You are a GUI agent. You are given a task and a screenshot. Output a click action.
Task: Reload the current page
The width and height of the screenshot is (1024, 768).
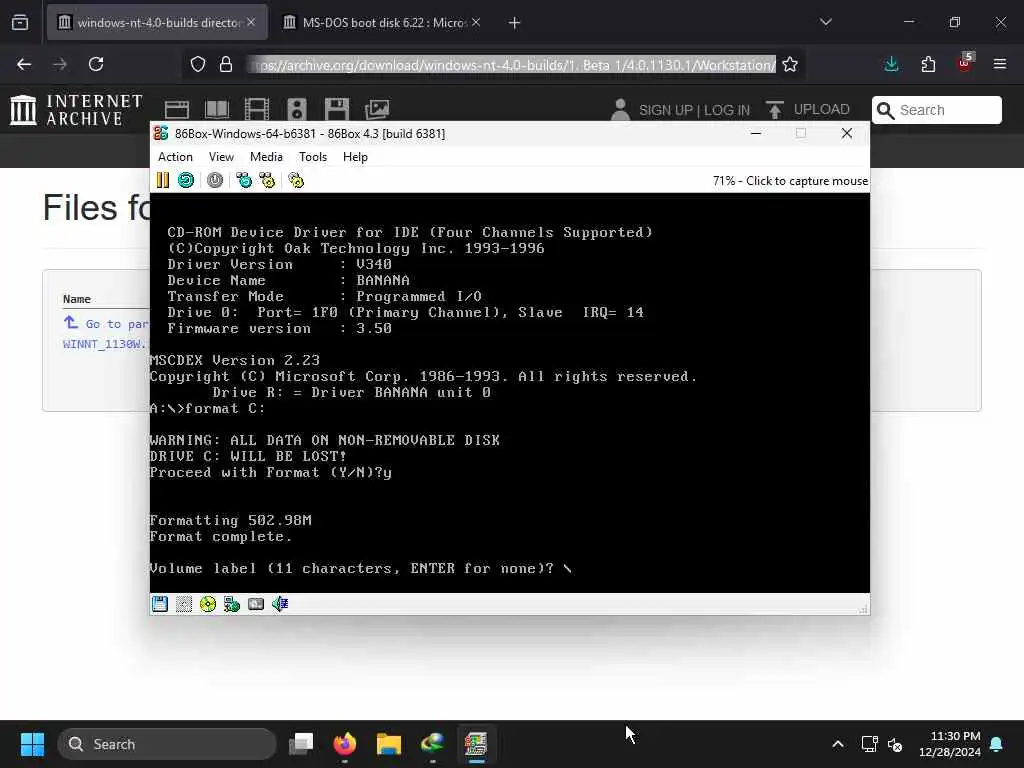[x=96, y=64]
